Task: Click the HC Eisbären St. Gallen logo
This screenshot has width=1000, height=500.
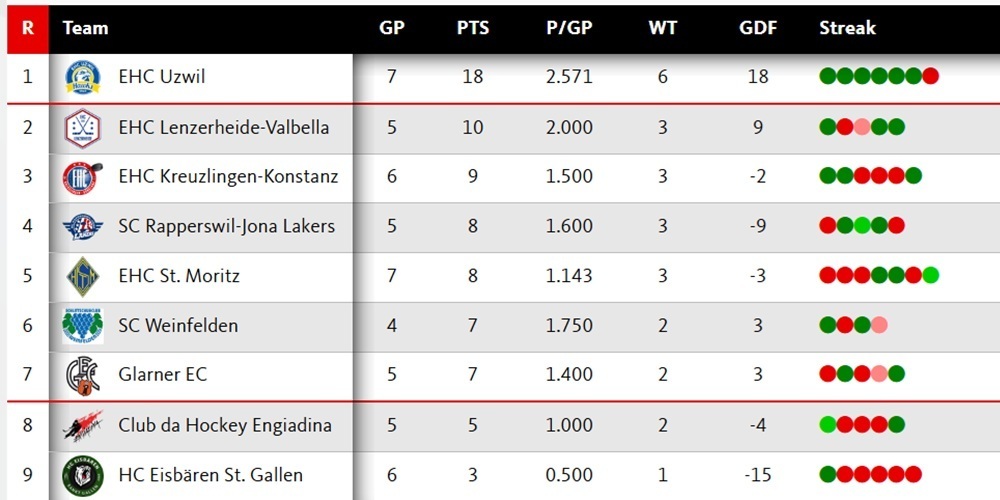Action: pos(82,475)
